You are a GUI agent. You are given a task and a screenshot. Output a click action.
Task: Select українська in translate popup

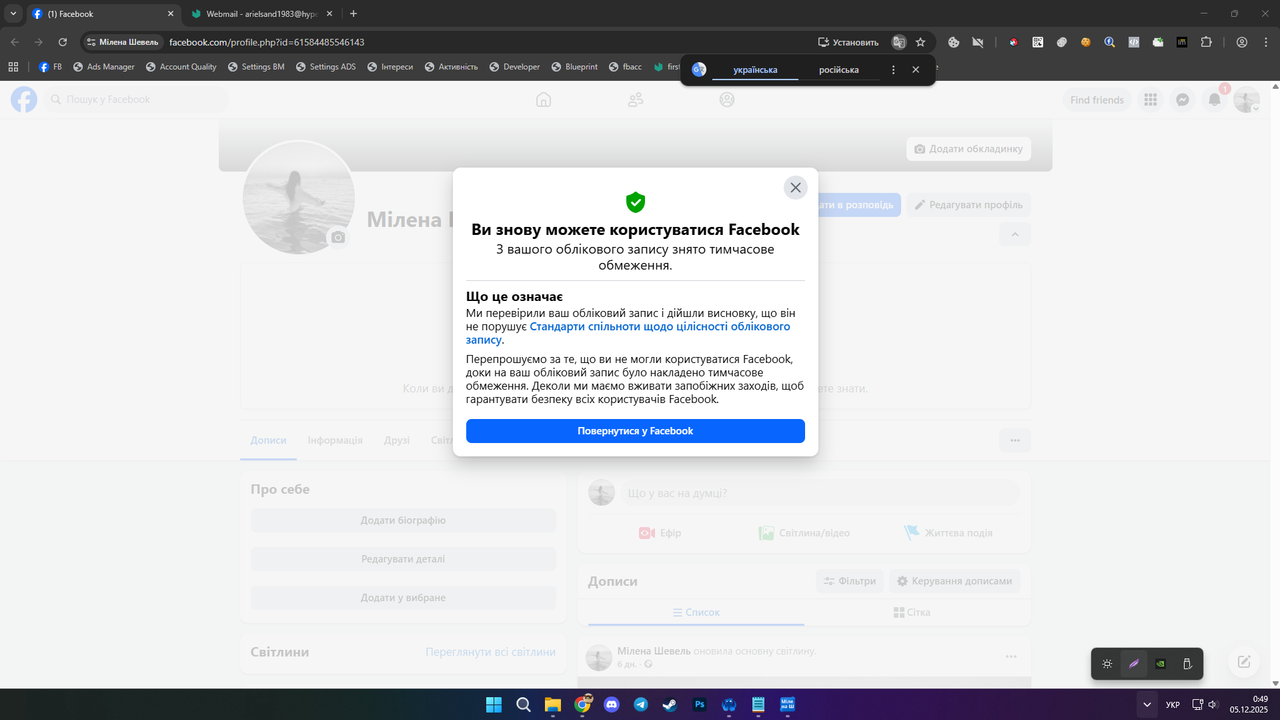pos(755,70)
